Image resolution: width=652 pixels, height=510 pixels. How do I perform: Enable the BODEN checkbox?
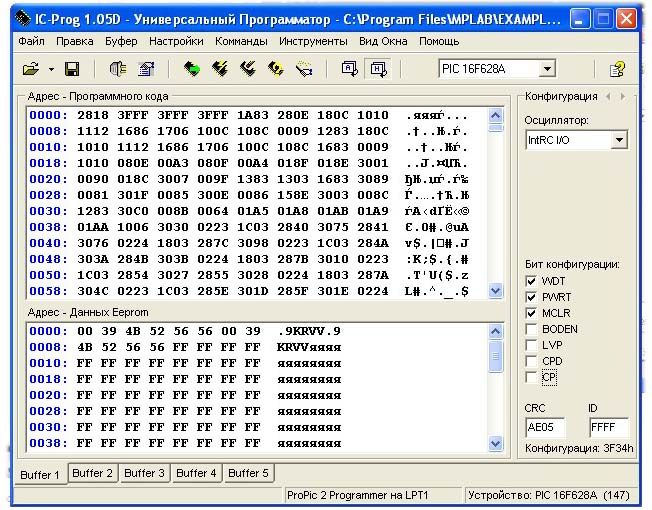[531, 329]
